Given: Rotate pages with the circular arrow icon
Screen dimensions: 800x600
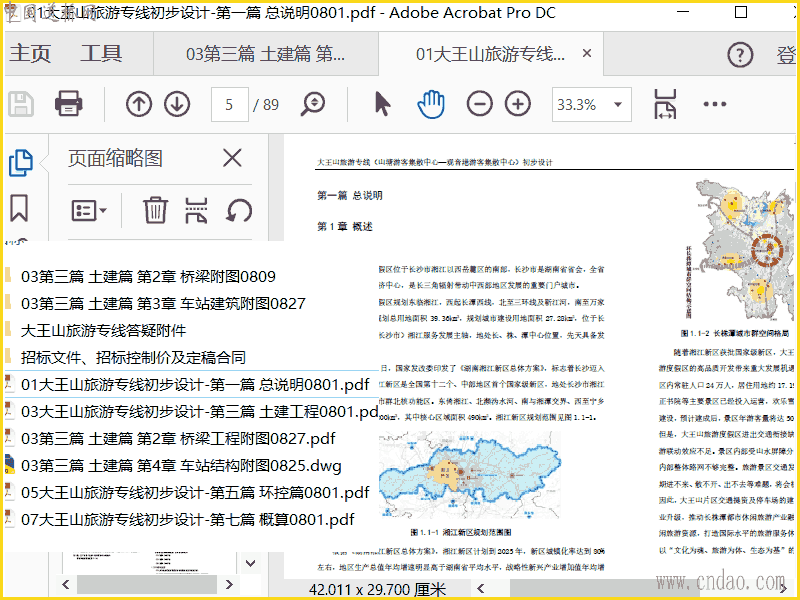Looking at the screenshot, I should point(239,210).
